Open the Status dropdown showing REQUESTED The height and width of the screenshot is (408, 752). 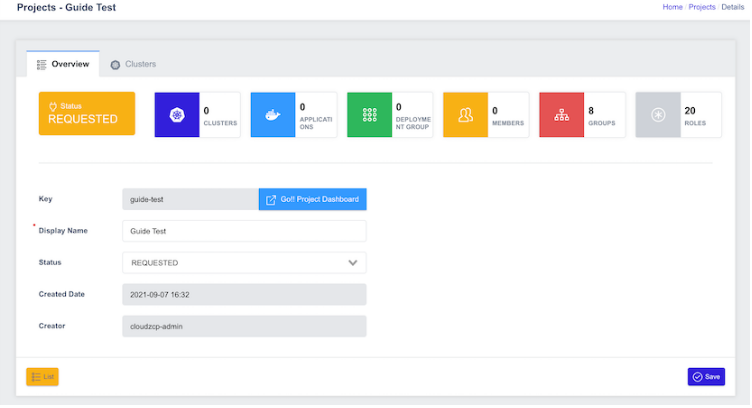click(x=244, y=263)
